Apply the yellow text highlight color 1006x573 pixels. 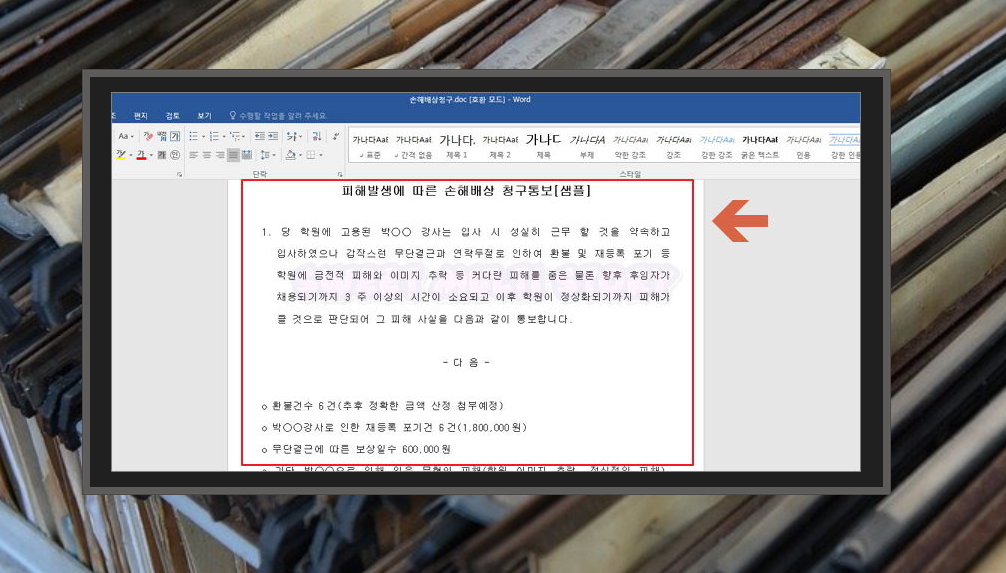(121, 155)
